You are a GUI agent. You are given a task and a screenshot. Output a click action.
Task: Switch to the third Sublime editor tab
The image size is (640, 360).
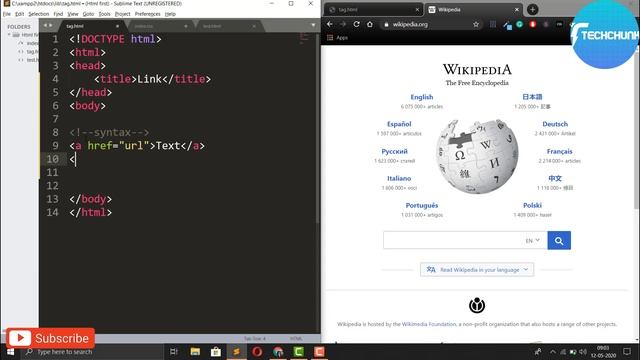point(229,26)
